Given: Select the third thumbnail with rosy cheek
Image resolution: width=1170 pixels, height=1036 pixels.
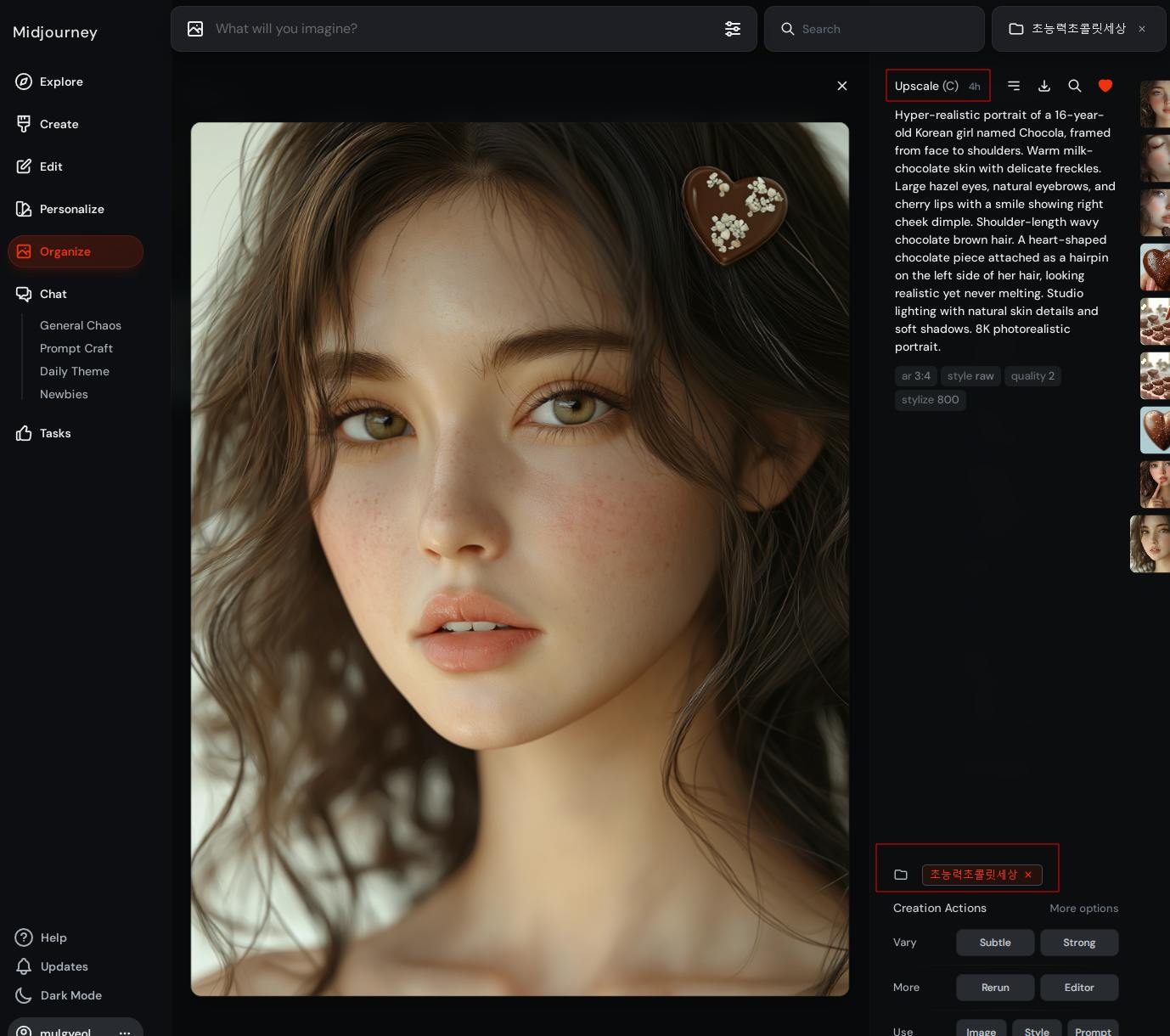Looking at the screenshot, I should point(1155,213).
